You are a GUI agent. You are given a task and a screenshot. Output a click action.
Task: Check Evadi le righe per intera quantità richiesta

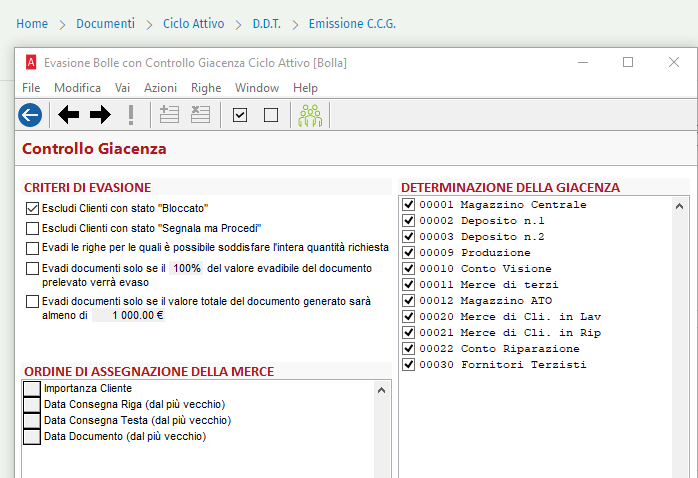[x=32, y=248]
